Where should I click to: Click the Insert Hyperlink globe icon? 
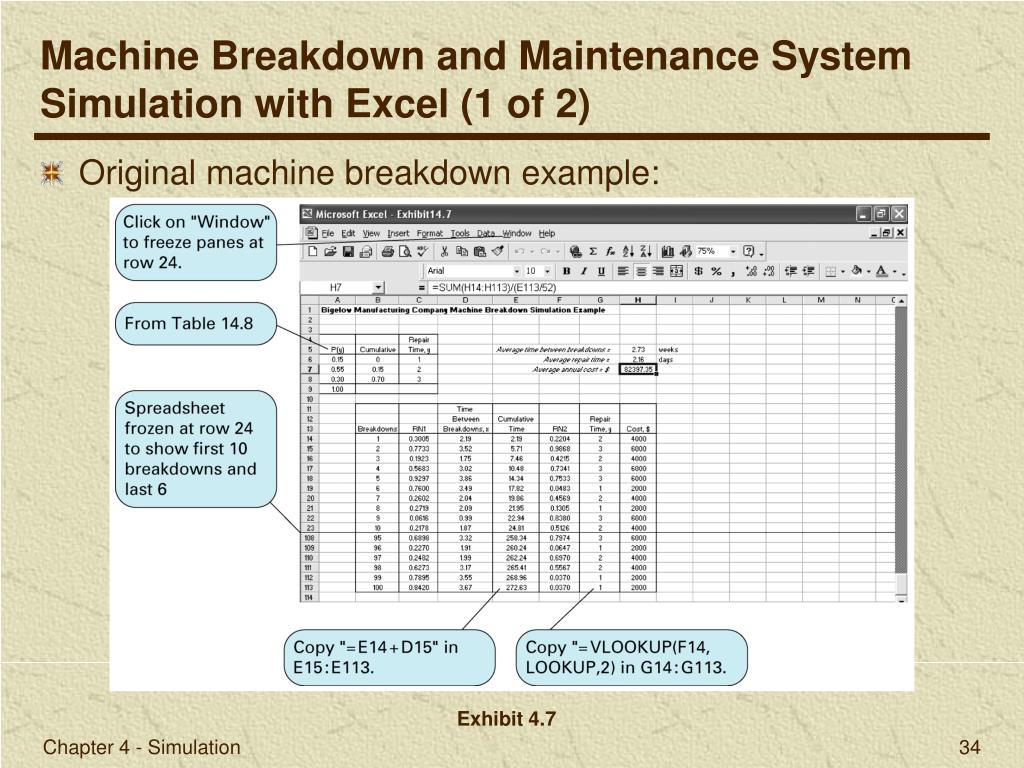coord(575,251)
